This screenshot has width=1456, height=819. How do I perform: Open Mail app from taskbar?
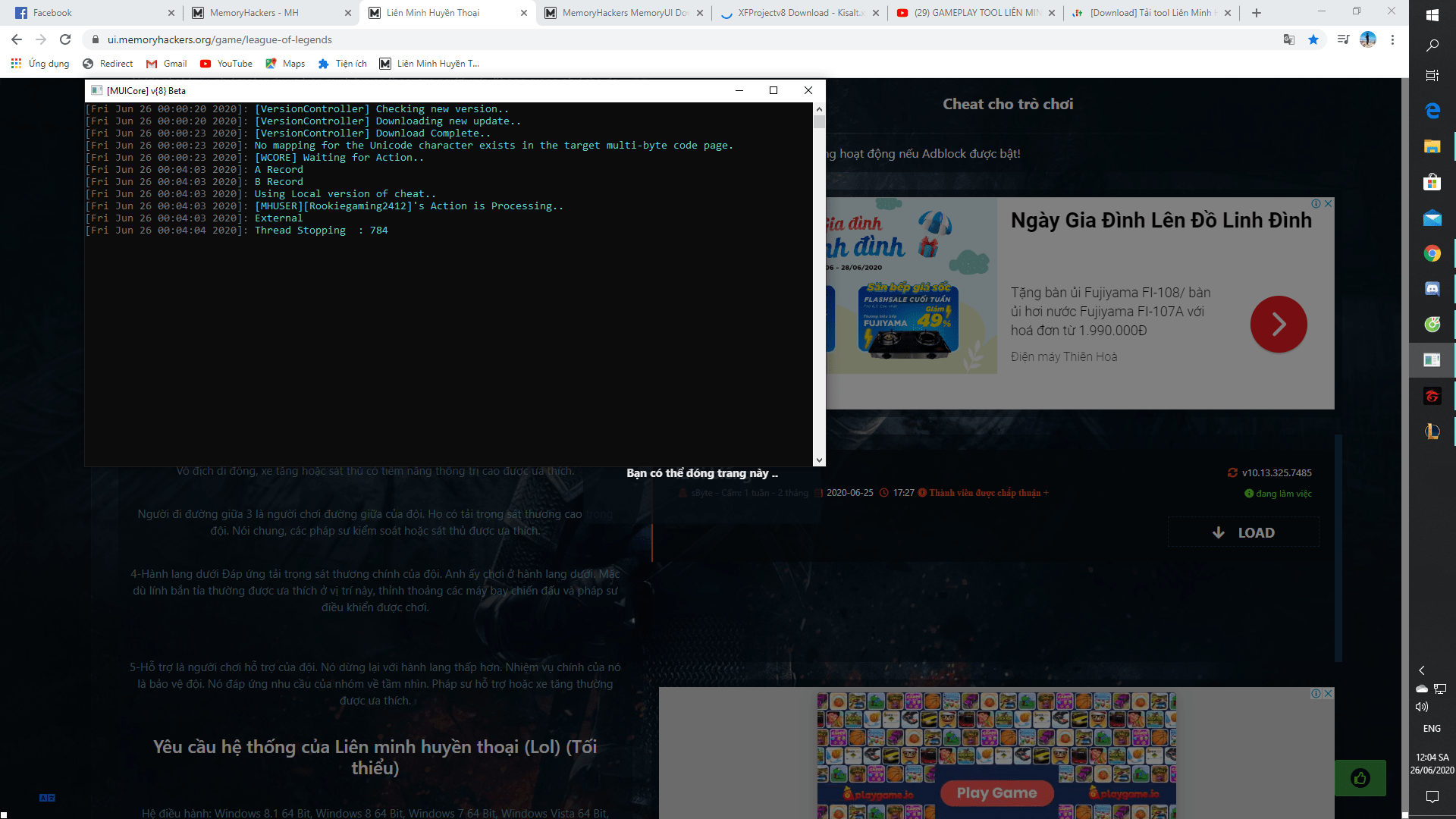pyautogui.click(x=1432, y=218)
